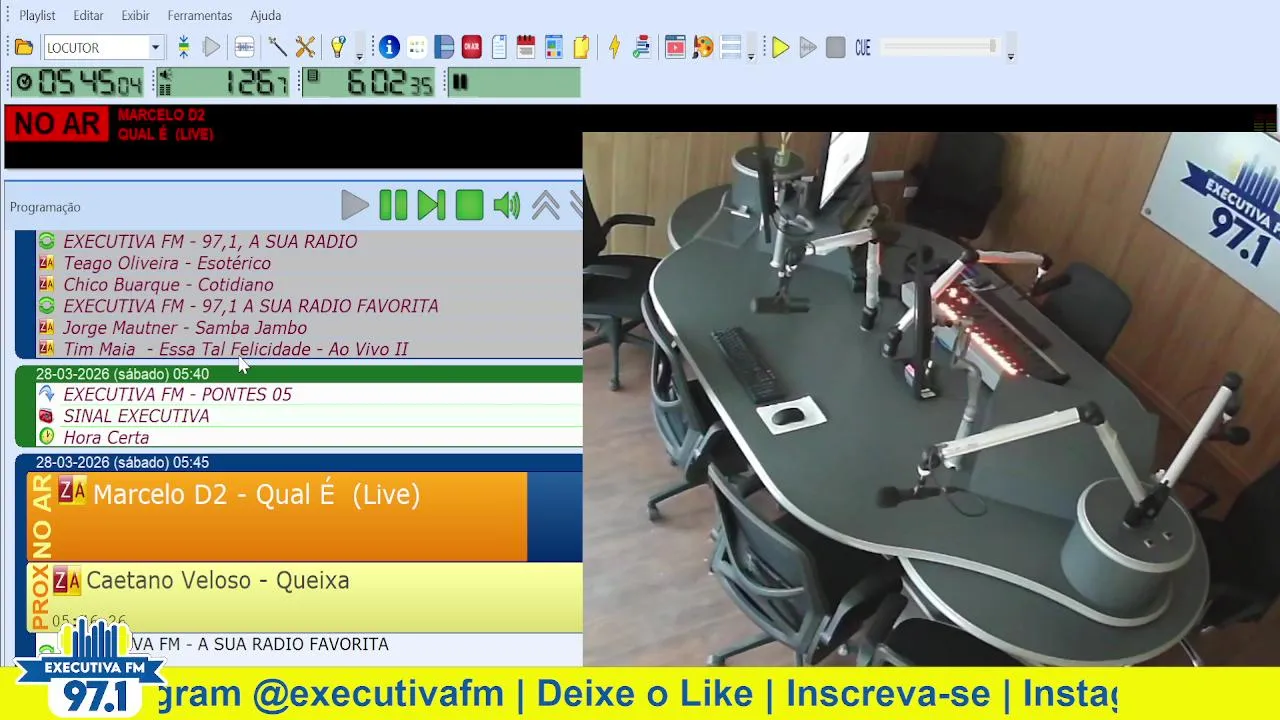Click the red ON AIR icon
The image size is (1280, 720).
click(x=472, y=47)
